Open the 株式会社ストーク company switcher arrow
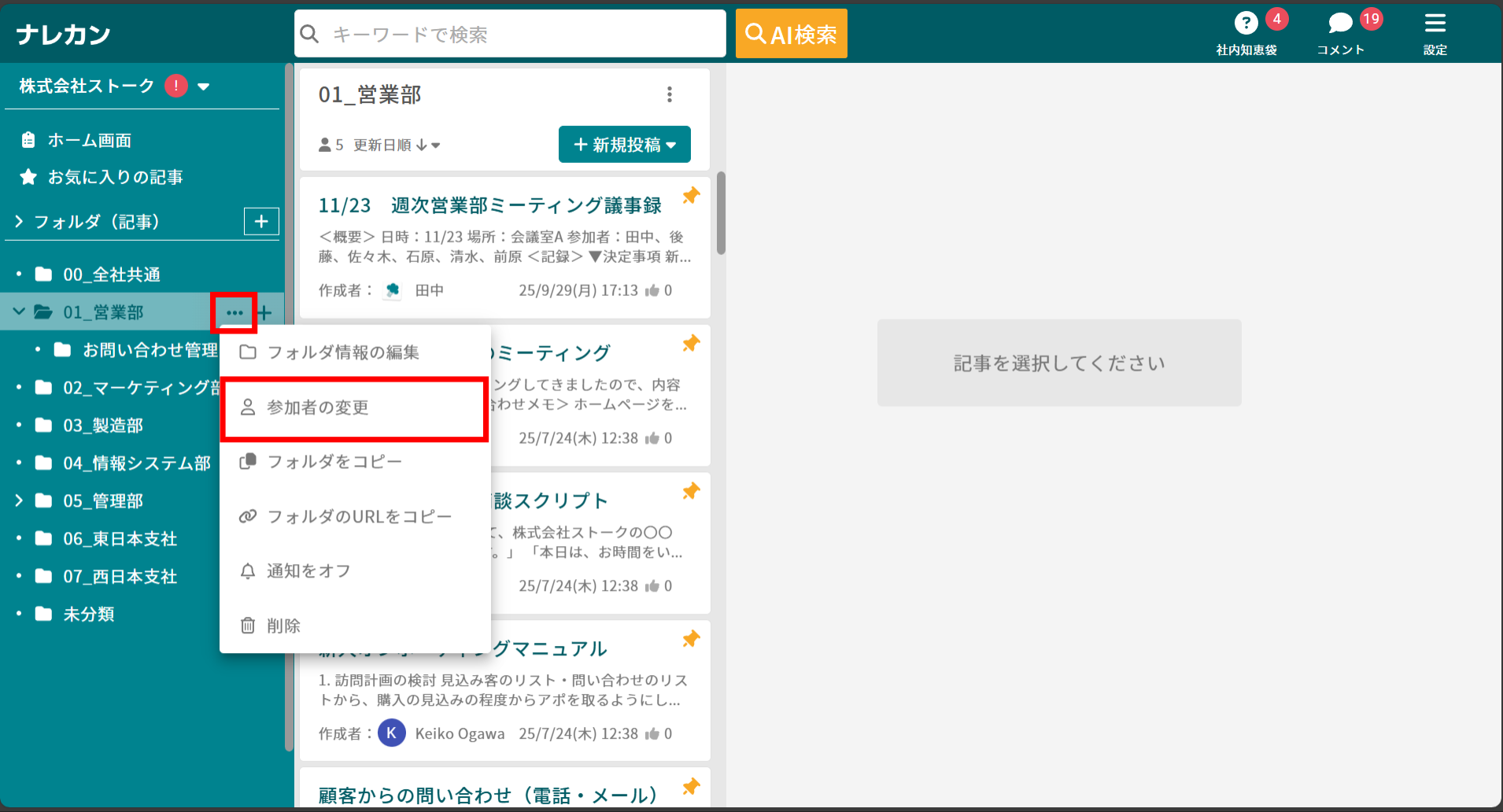This screenshot has height=812, width=1503. pos(204,87)
